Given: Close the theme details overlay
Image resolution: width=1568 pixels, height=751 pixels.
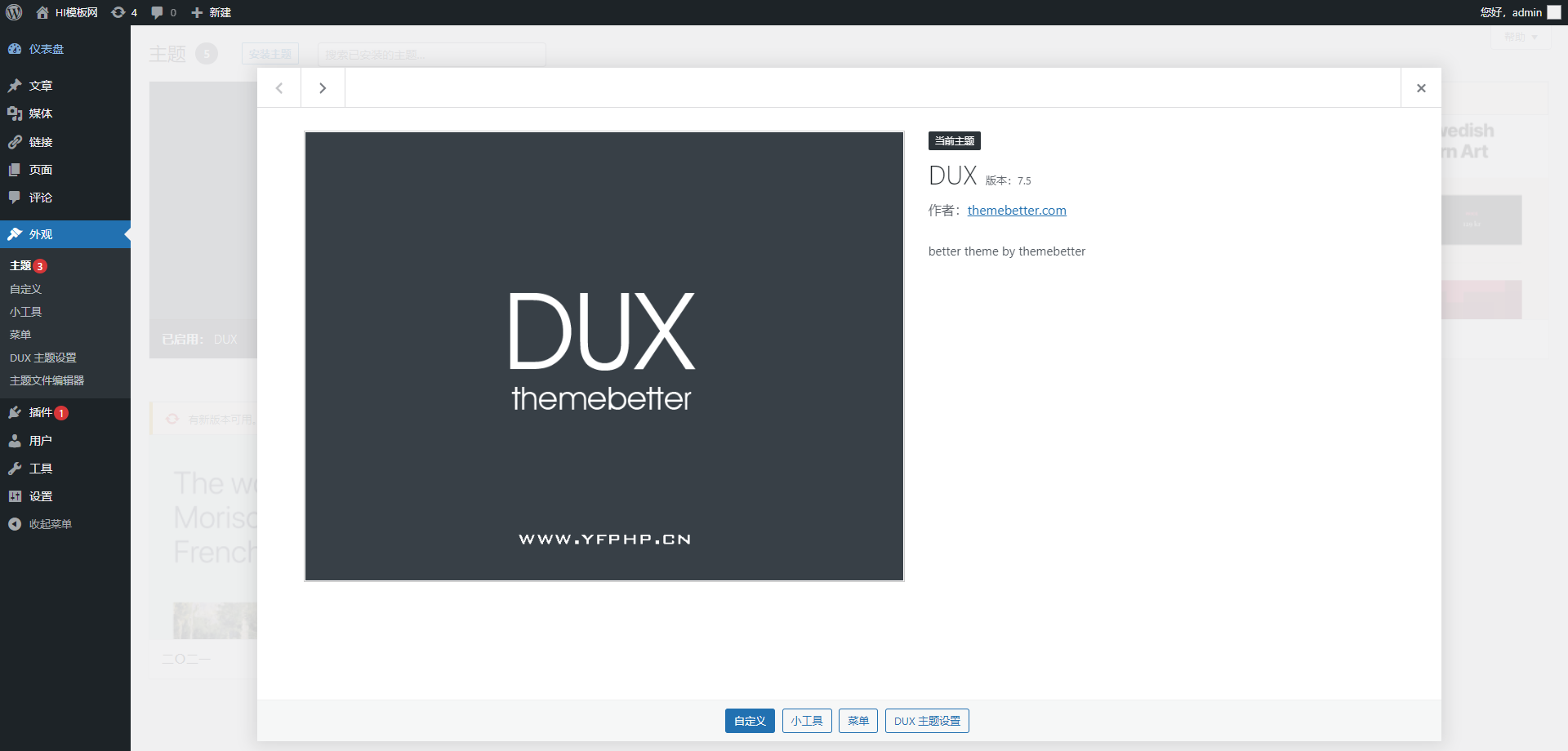Looking at the screenshot, I should 1421,88.
